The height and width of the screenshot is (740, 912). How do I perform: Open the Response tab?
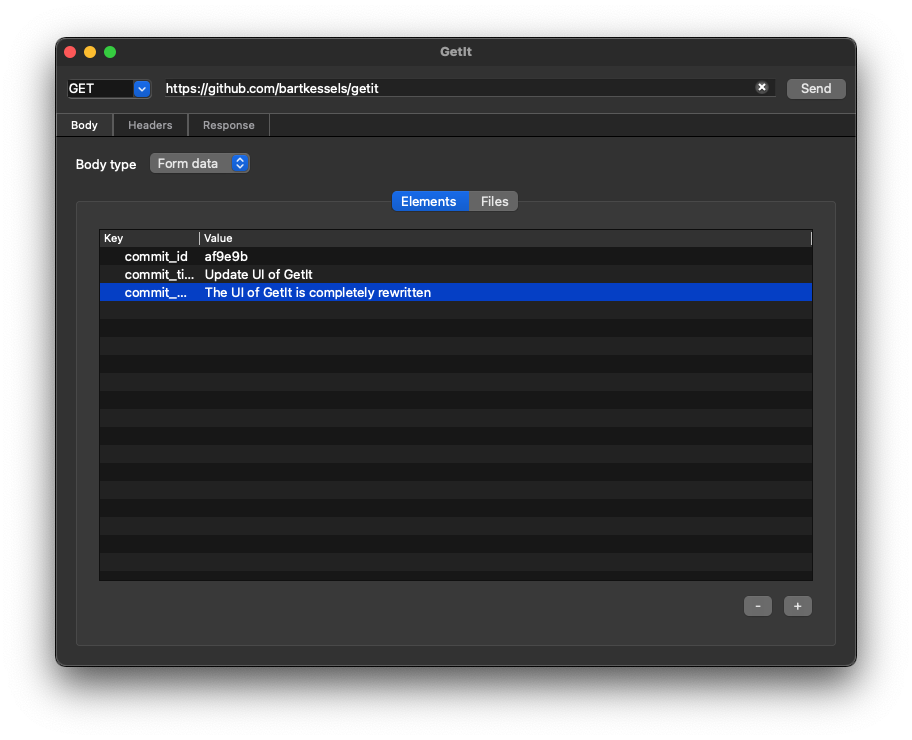[229, 125]
